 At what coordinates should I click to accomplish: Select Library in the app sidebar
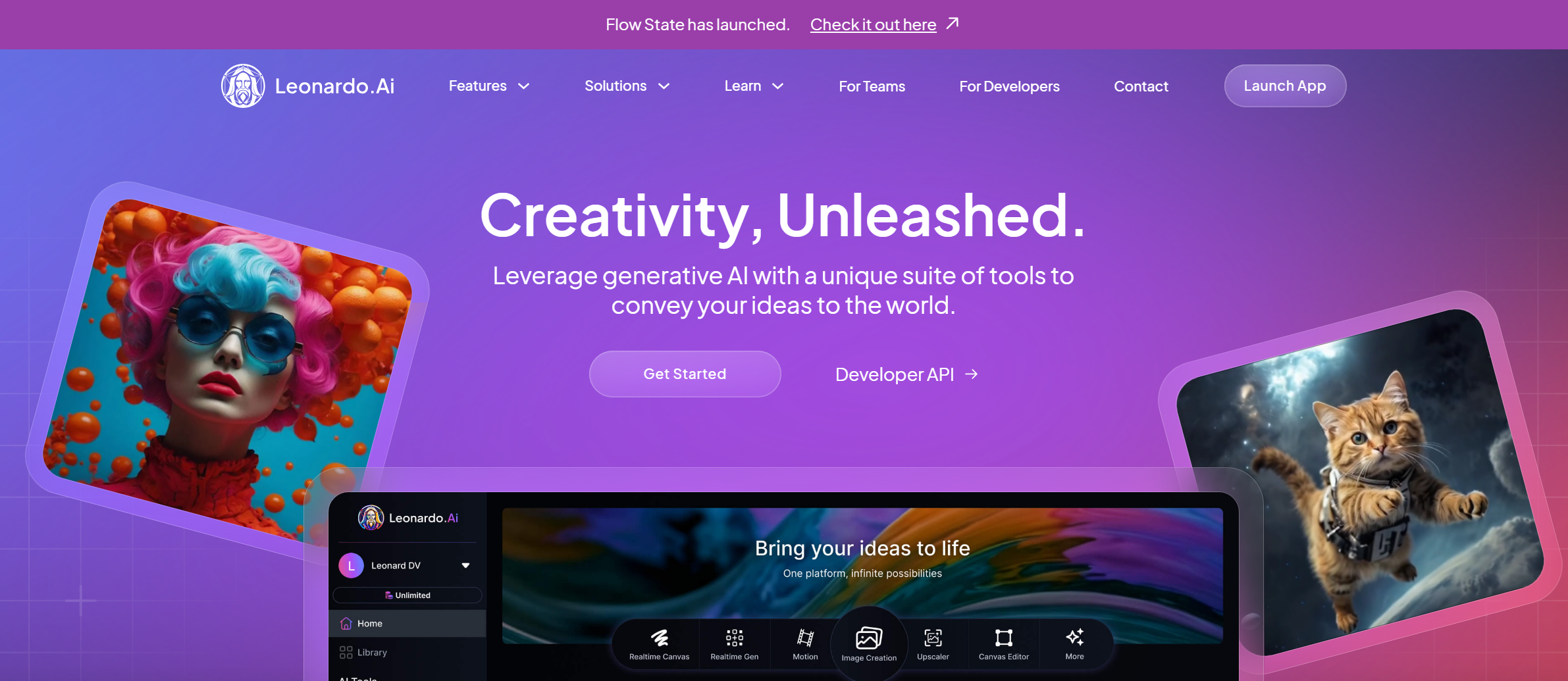[407, 652]
